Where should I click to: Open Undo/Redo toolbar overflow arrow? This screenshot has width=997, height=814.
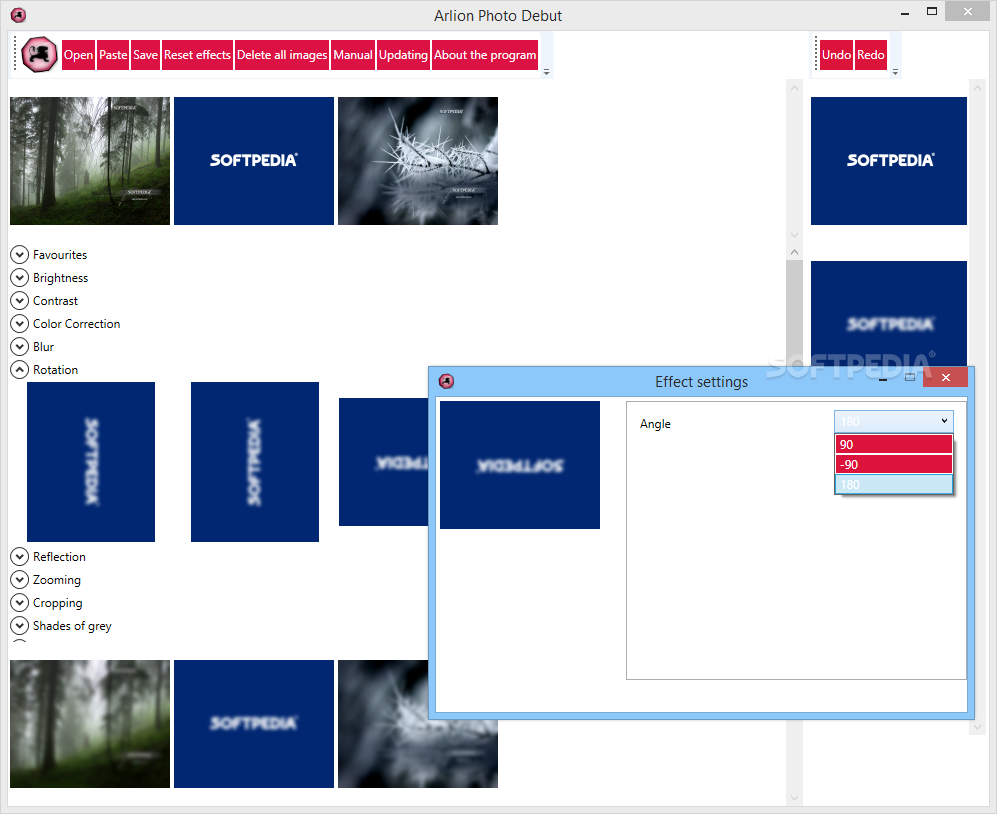[x=895, y=72]
